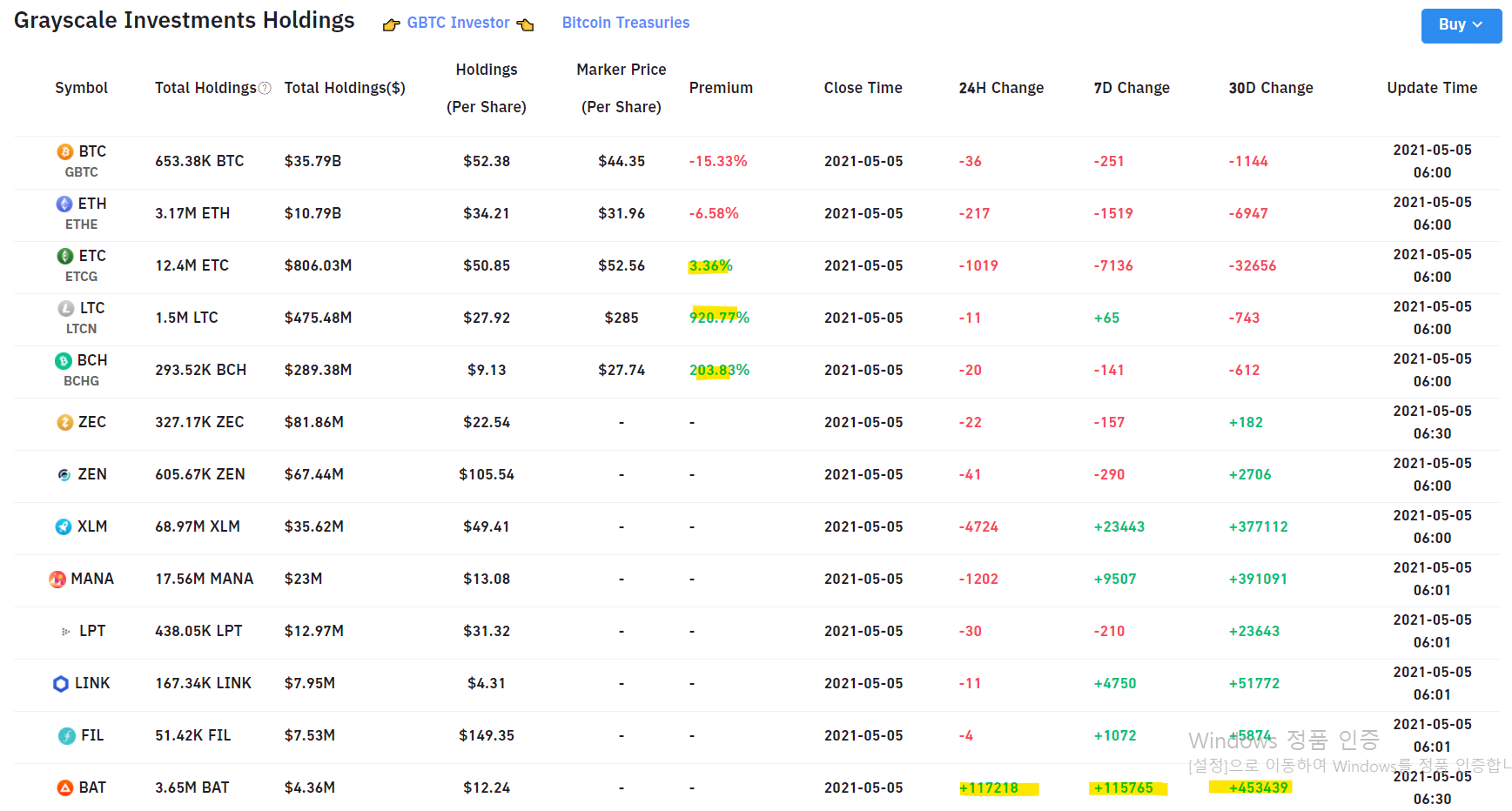Click the help icon beside Total Holdings
Viewport: 1512px width, 811px height.
click(265, 88)
